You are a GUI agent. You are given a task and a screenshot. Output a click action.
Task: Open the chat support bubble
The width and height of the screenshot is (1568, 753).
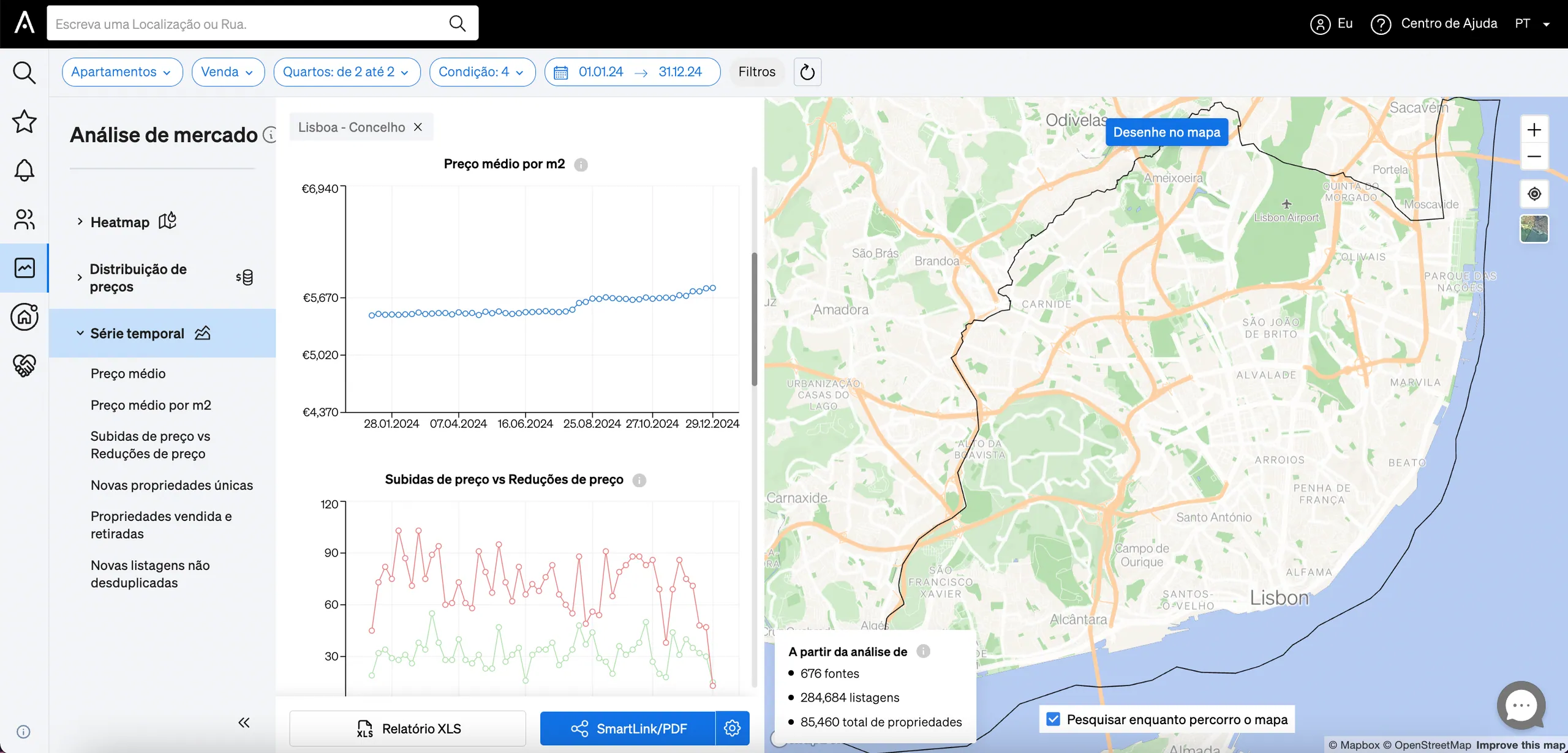click(x=1521, y=706)
